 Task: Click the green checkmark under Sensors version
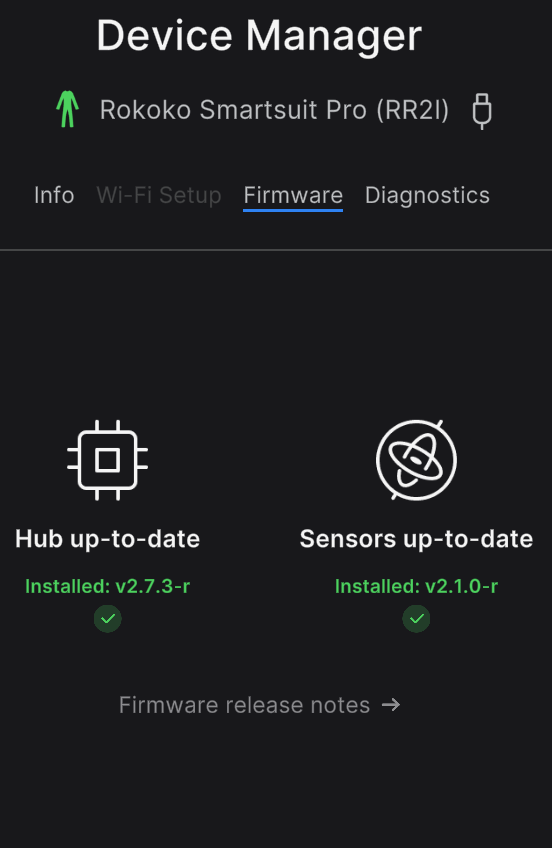pos(416,619)
